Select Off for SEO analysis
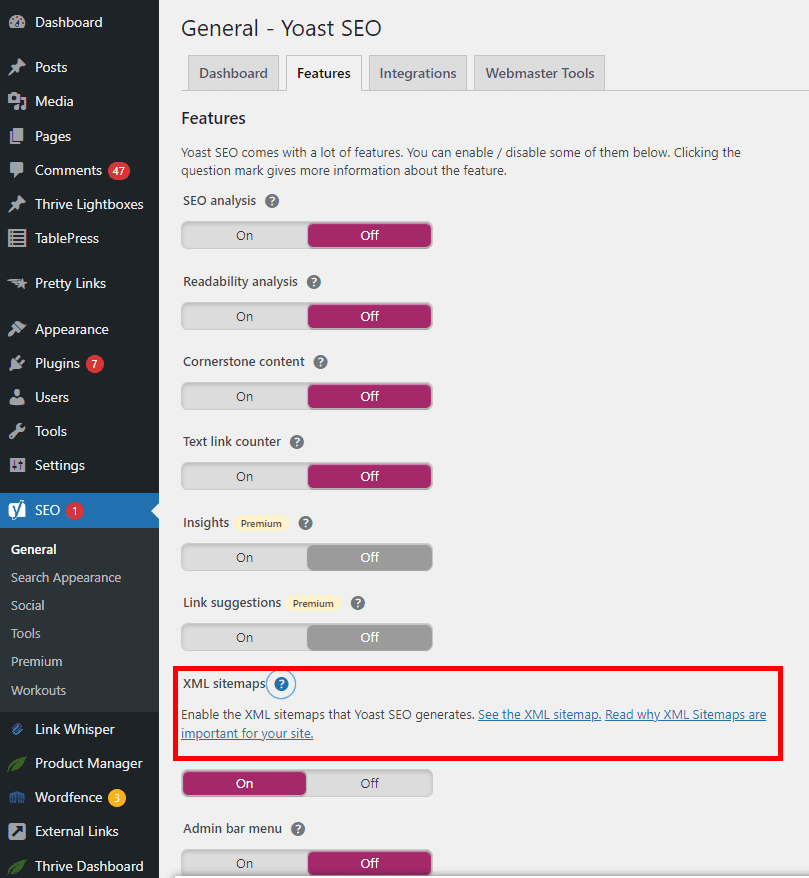The image size is (809, 878). pyautogui.click(x=370, y=236)
